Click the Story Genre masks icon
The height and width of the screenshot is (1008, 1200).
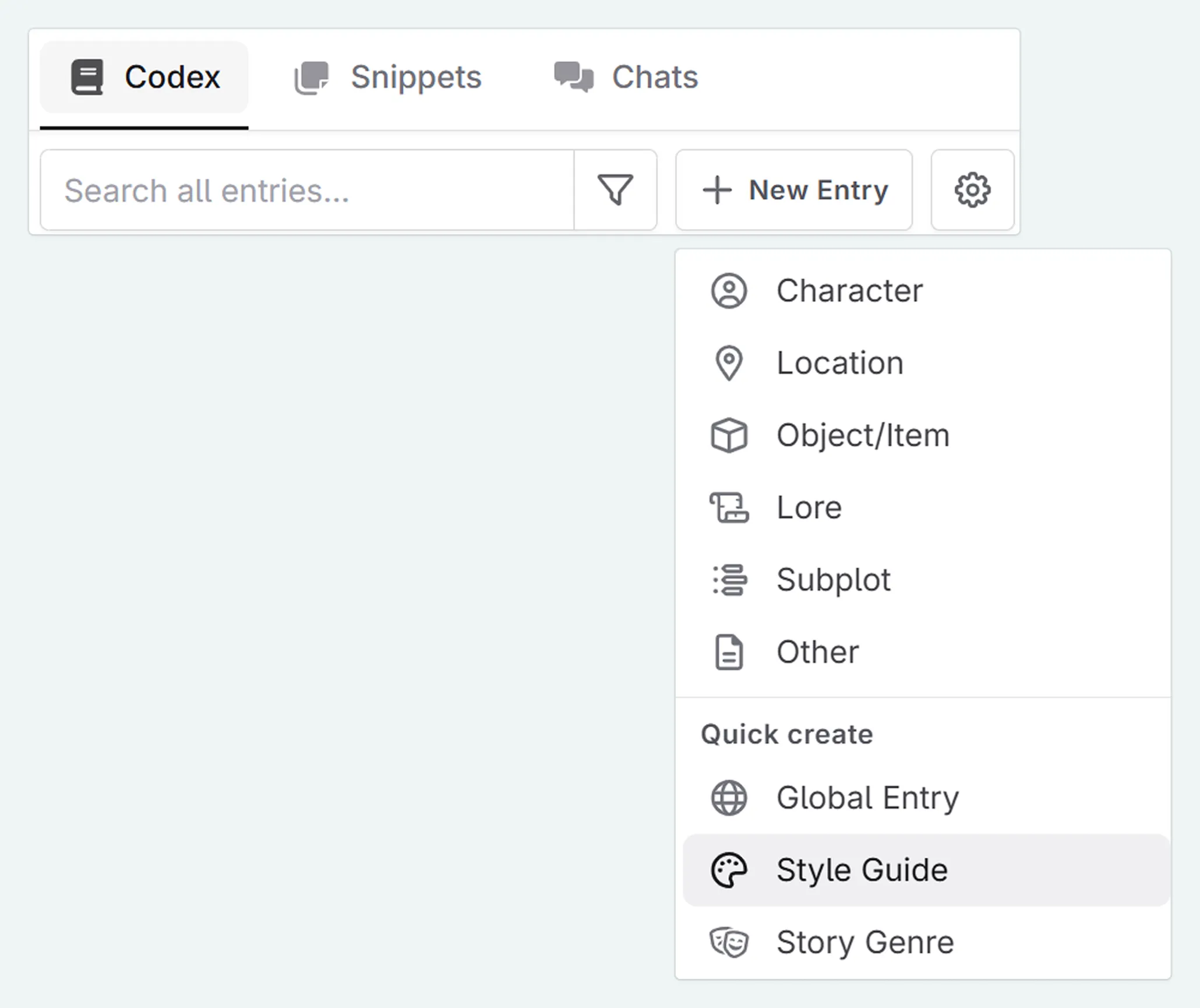pos(729,942)
